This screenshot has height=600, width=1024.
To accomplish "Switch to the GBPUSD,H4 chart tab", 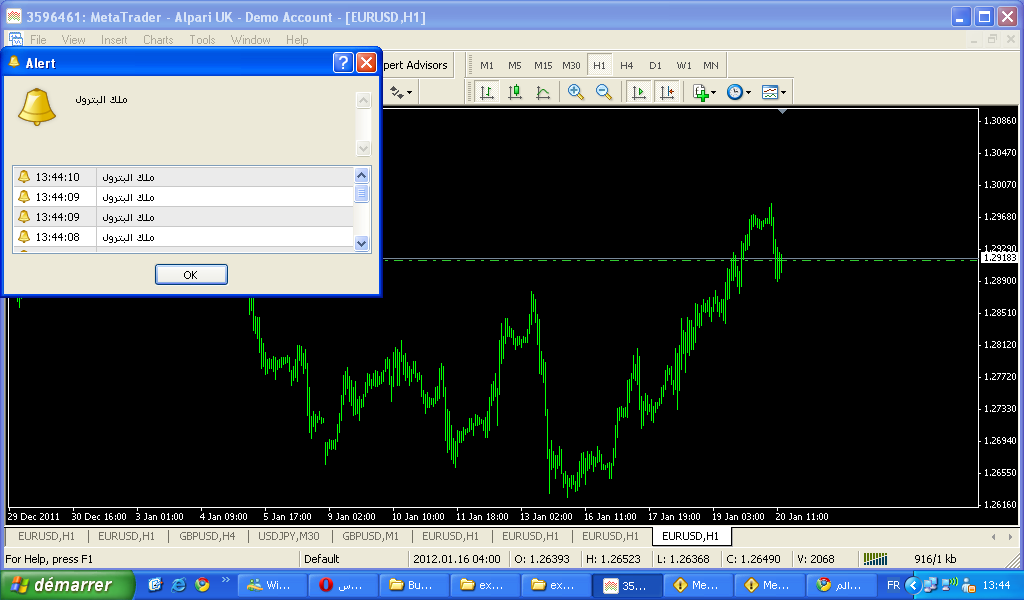I will pos(207,536).
